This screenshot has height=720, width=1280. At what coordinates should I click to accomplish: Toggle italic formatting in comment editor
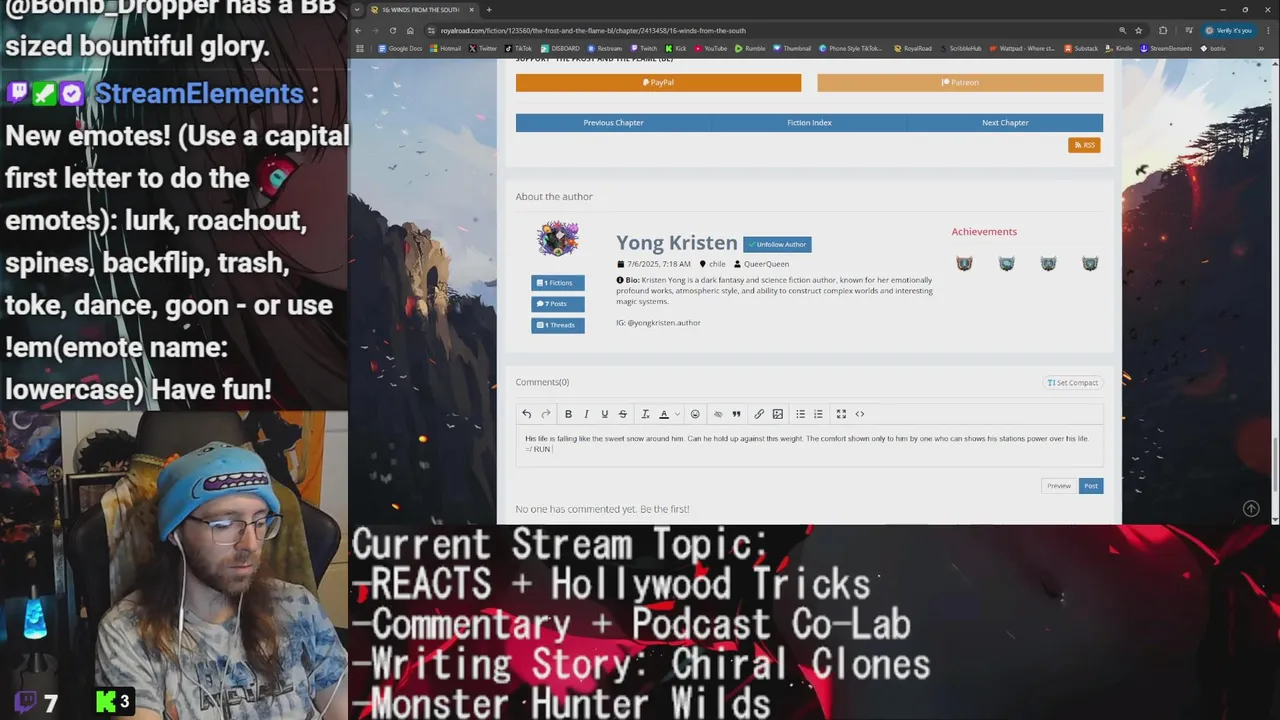click(586, 414)
